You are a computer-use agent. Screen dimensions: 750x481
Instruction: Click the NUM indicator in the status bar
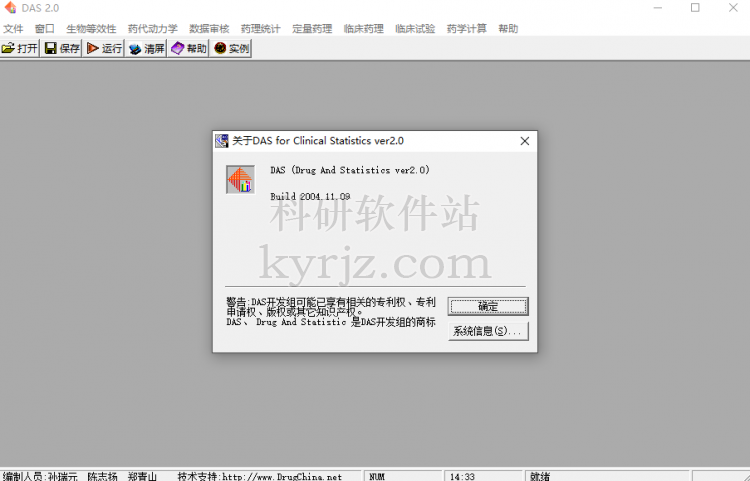tap(377, 477)
